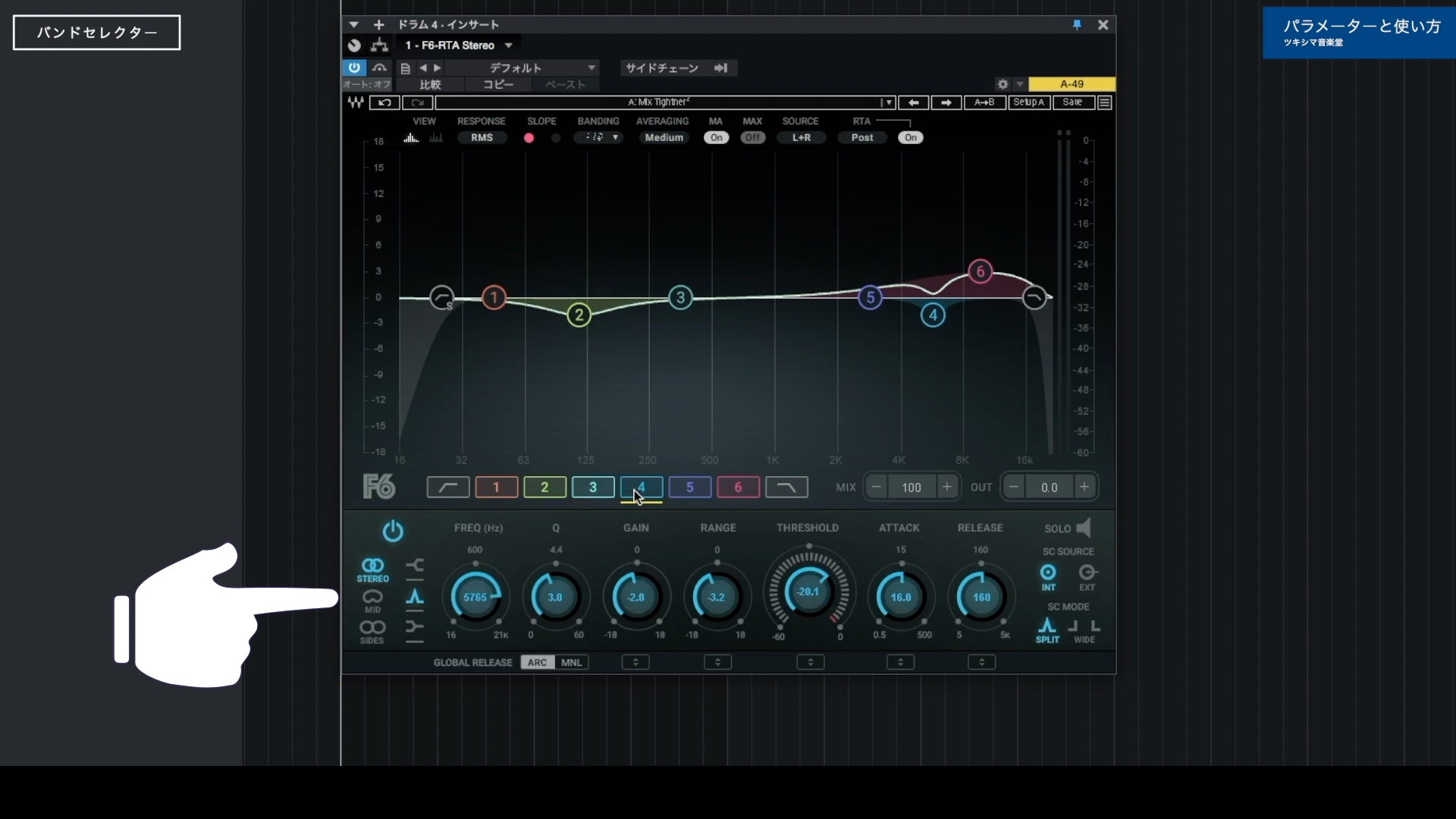Select EQ band 5
Image resolution: width=1456 pixels, height=819 pixels.
click(x=689, y=488)
